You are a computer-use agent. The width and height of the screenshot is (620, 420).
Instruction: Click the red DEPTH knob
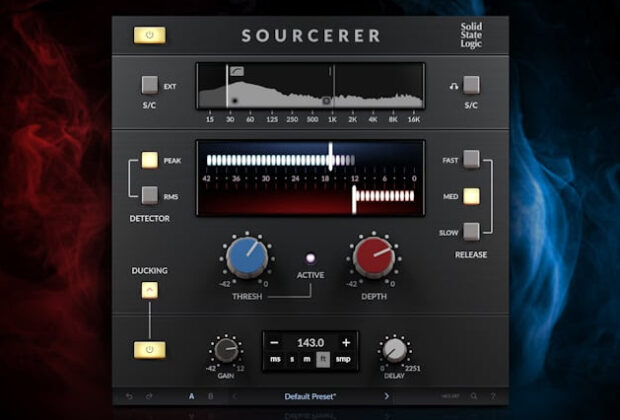coord(374,257)
